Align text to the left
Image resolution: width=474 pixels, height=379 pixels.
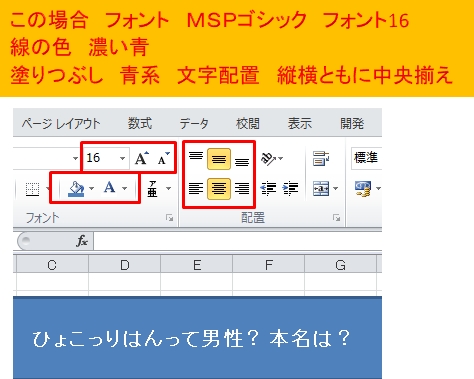click(x=196, y=189)
